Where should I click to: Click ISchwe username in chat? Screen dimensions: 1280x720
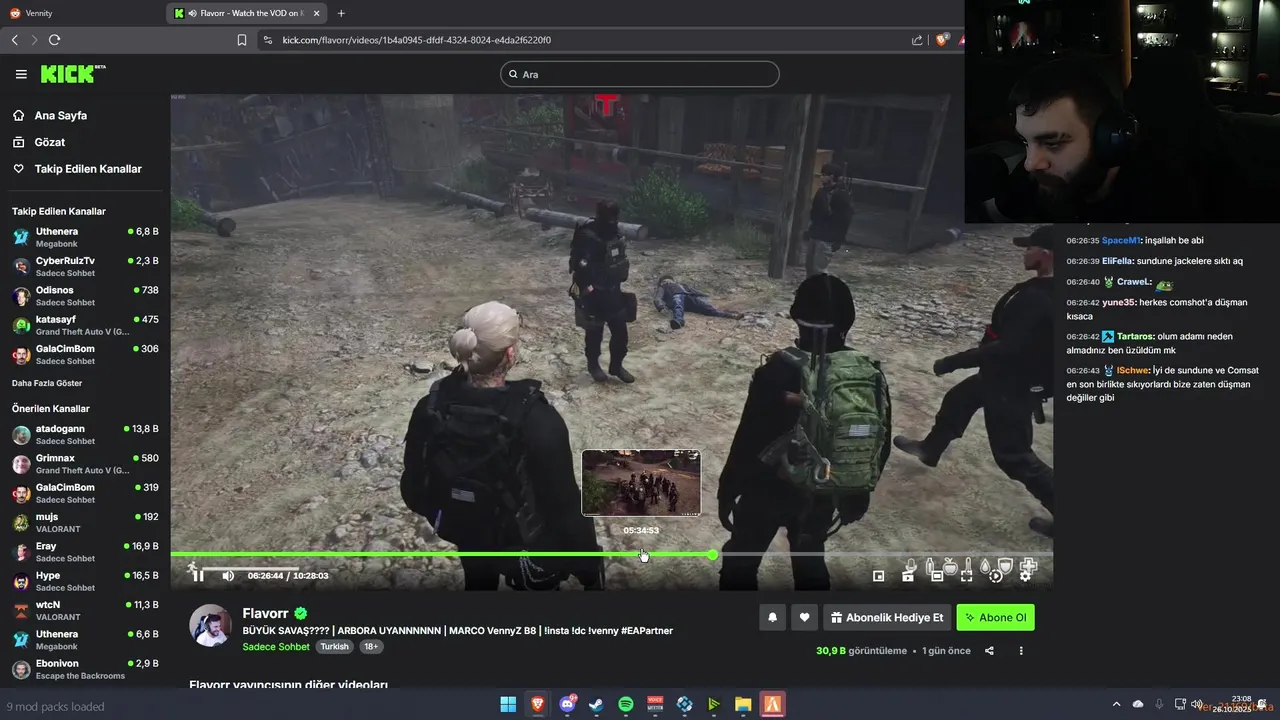pyautogui.click(x=1133, y=370)
